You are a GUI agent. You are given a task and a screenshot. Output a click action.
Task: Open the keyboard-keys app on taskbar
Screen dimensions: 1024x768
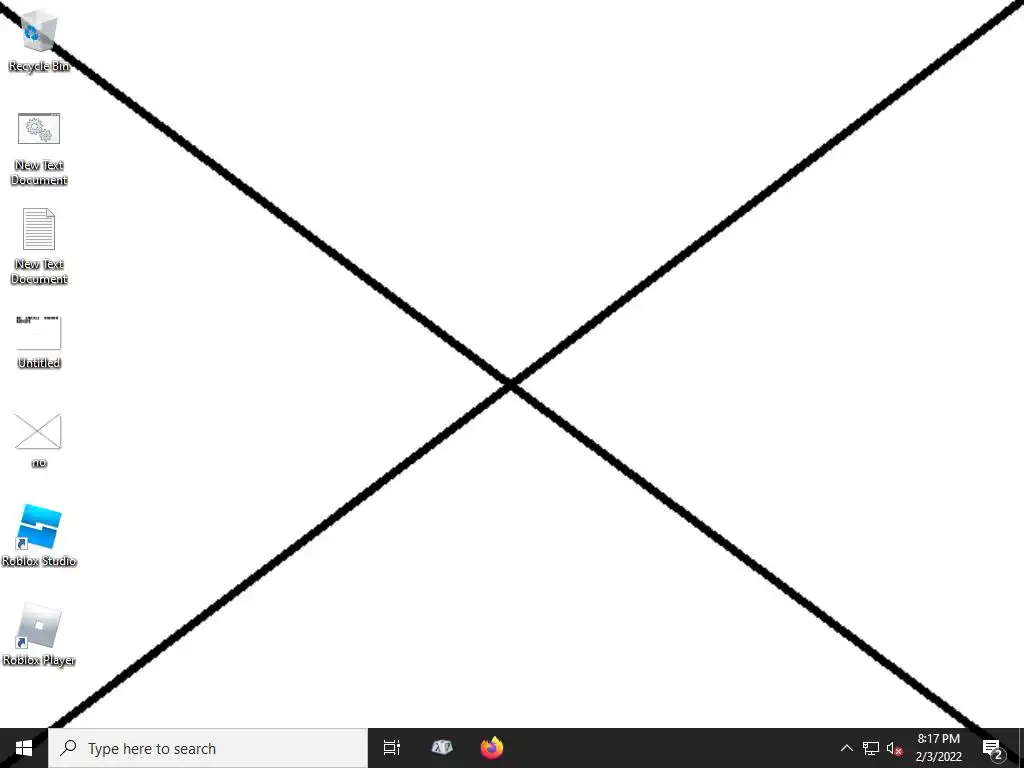click(442, 748)
